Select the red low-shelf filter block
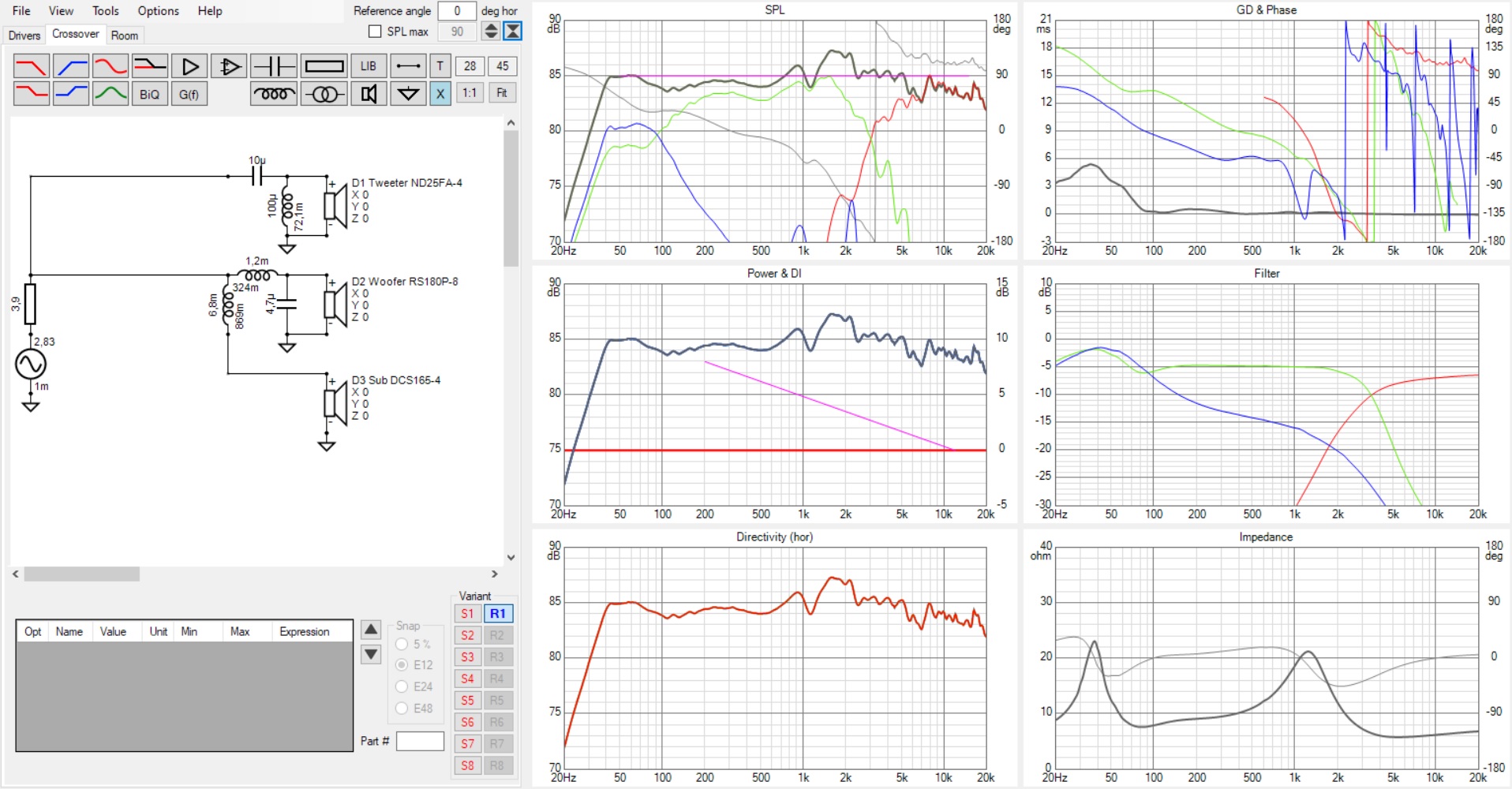 [32, 94]
